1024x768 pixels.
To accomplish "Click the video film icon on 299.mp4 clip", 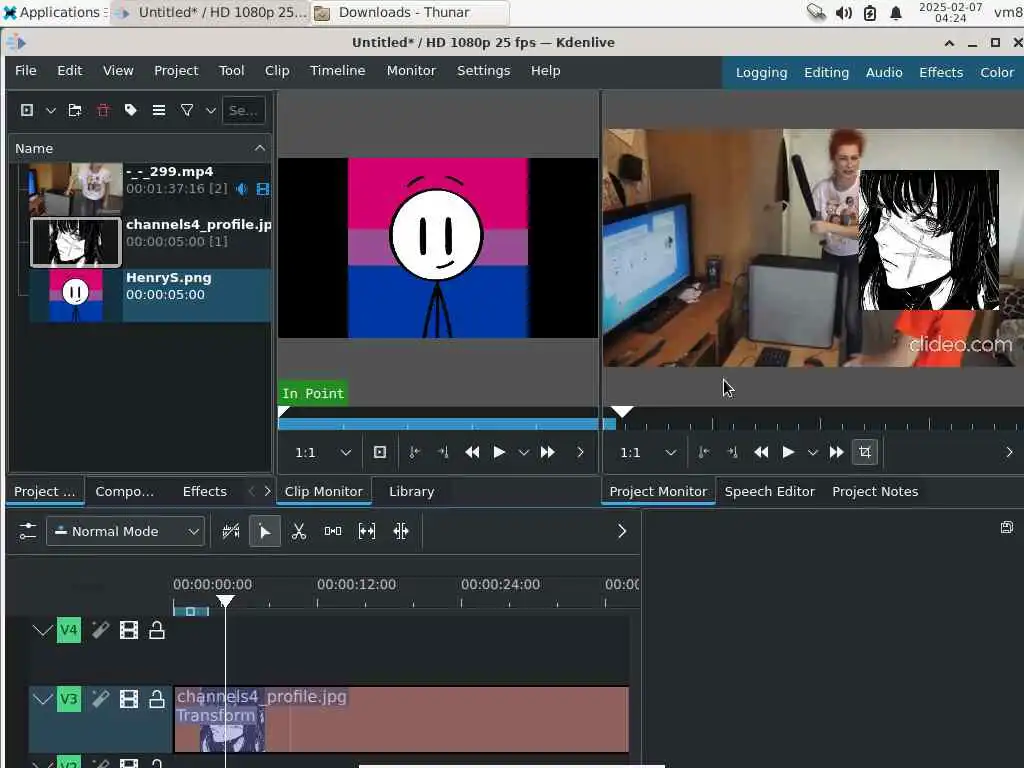I will tap(263, 189).
